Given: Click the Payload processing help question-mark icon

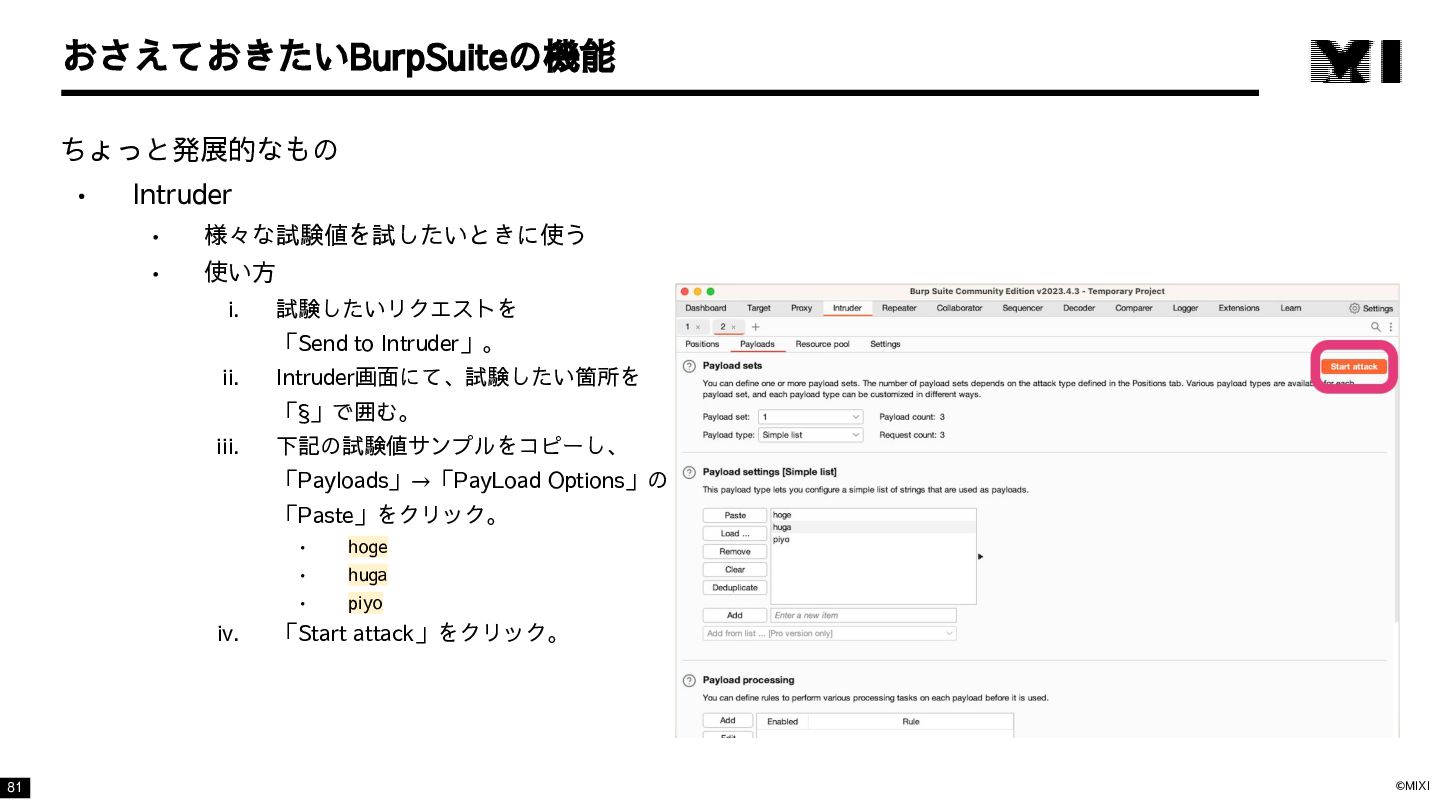Looking at the screenshot, I should pos(689,680).
